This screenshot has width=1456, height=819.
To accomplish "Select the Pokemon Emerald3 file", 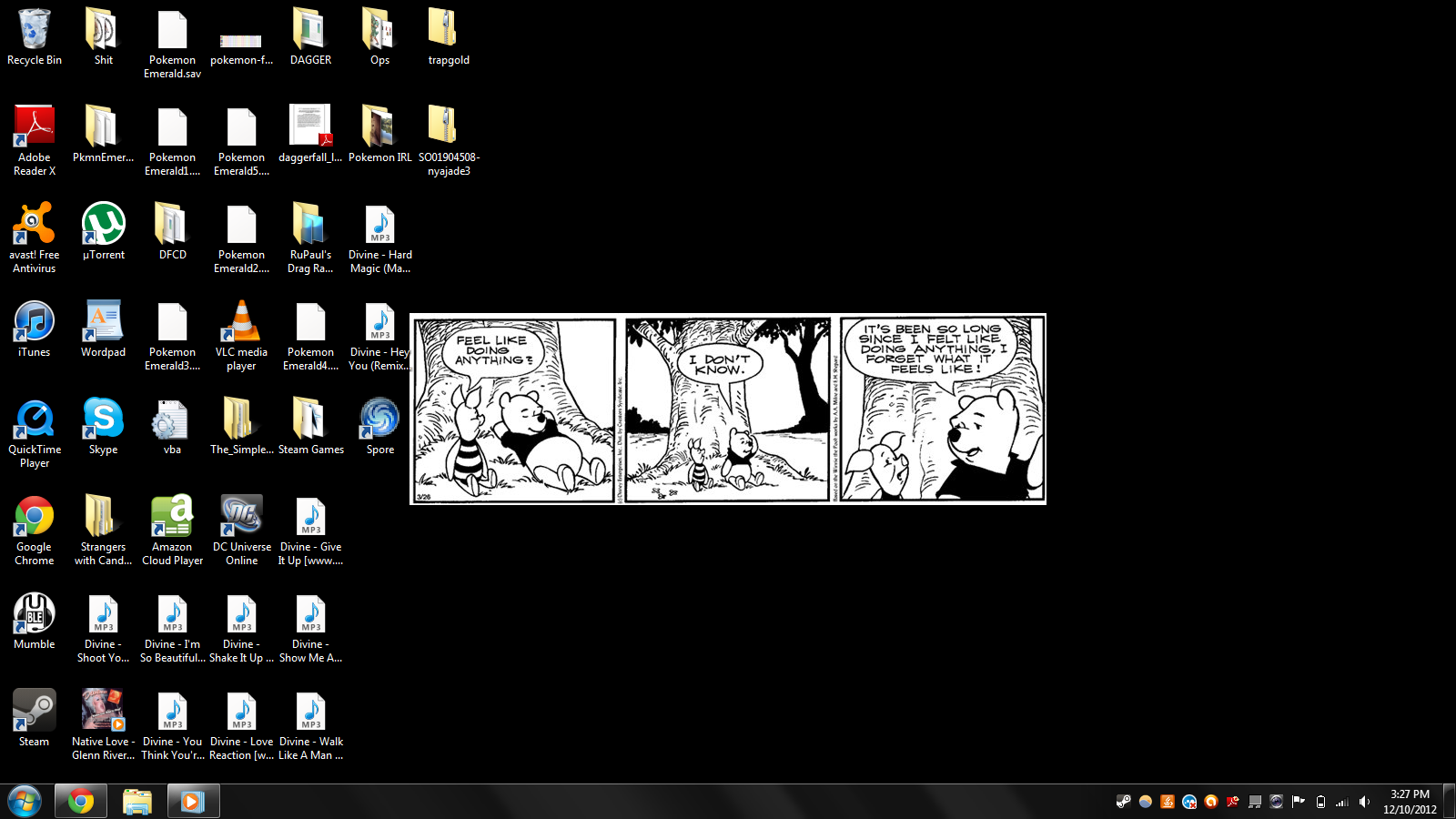I will click(x=173, y=336).
